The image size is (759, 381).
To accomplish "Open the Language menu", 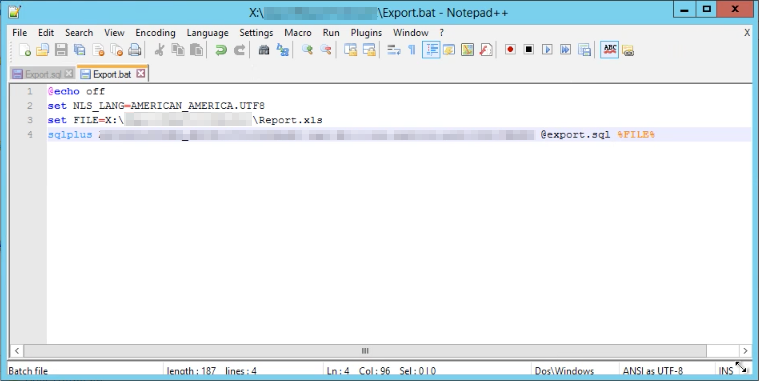I will [x=207, y=32].
